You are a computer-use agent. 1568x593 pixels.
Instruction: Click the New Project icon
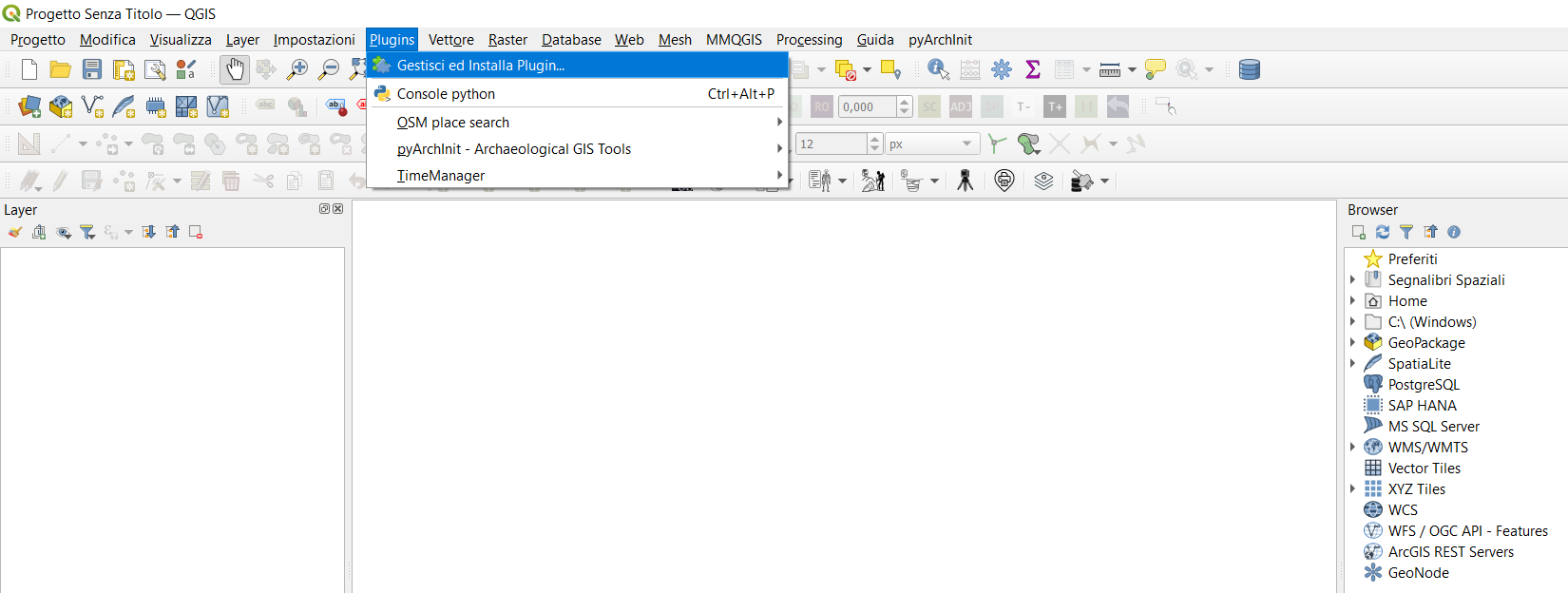pyautogui.click(x=29, y=69)
